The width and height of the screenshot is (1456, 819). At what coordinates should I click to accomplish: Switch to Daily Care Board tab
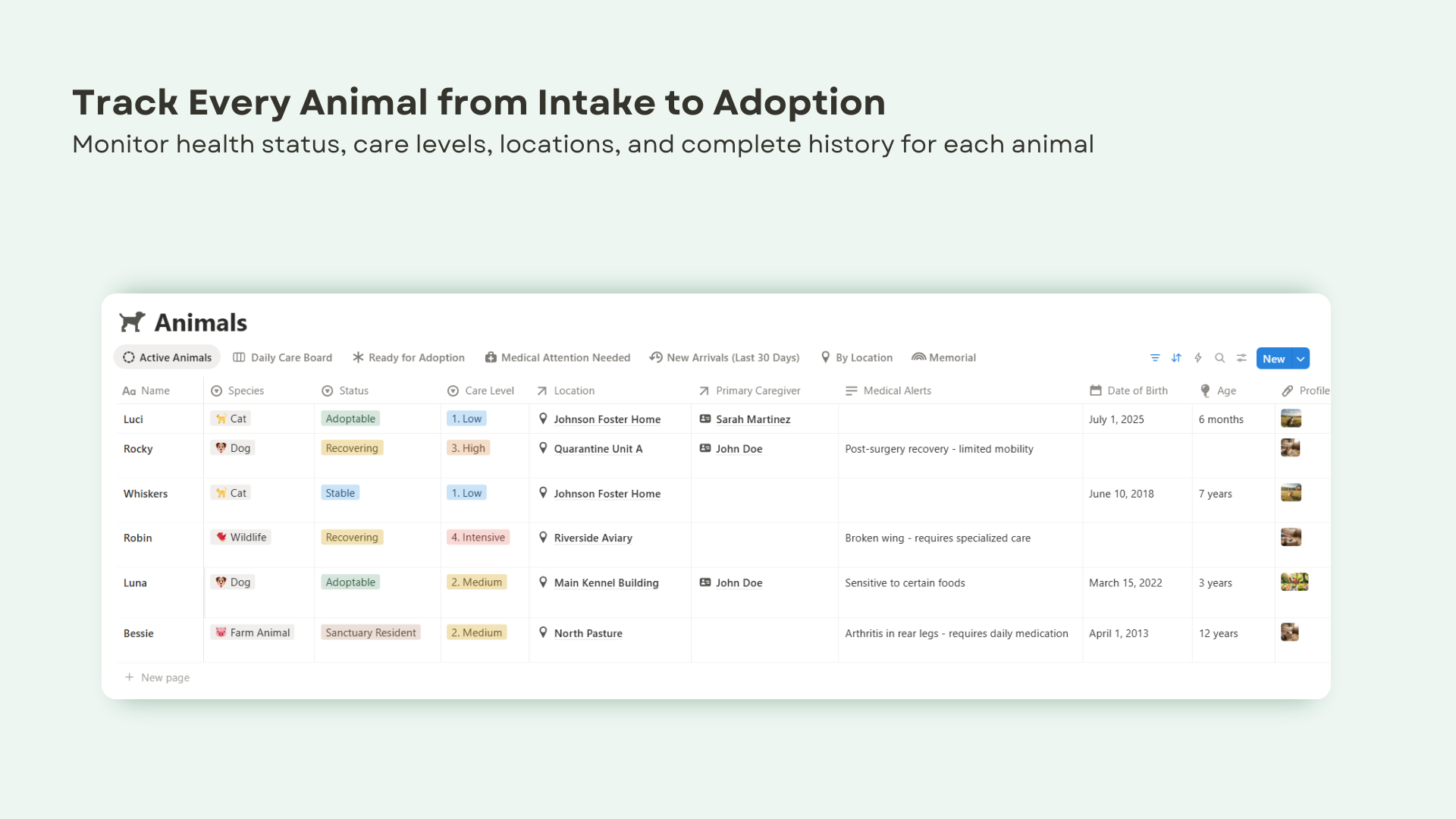point(282,358)
